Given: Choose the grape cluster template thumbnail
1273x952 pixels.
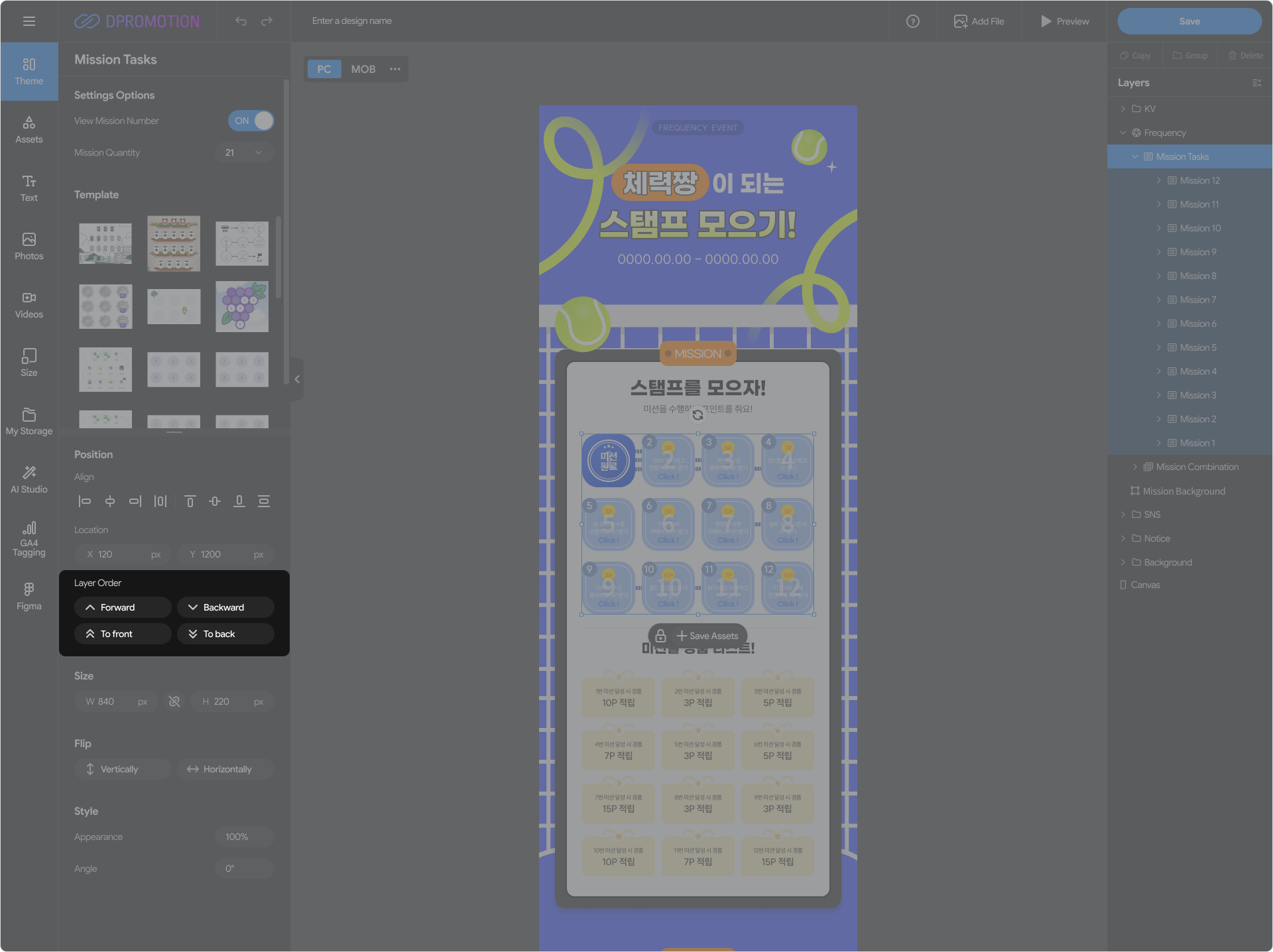Looking at the screenshot, I should point(242,306).
